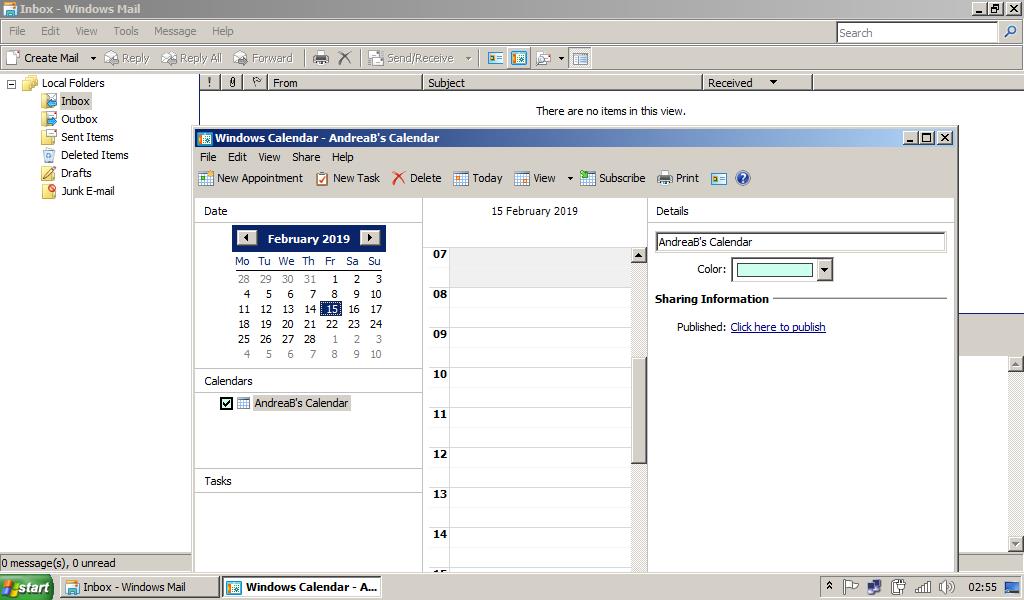Viewport: 1024px width, 600px height.
Task: Open Calendar File menu
Action: (208, 157)
